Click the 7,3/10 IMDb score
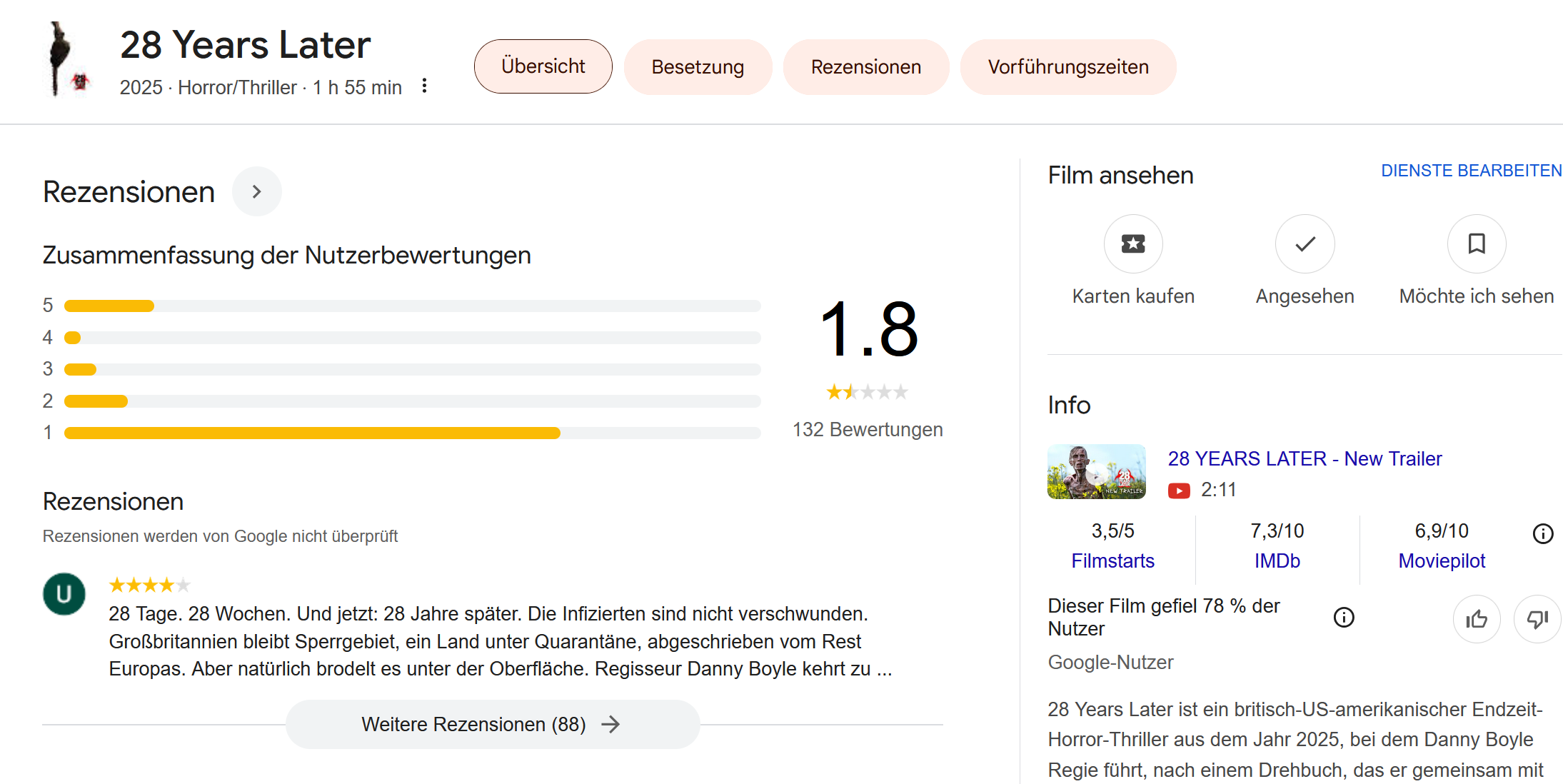Screen dimensions: 1563x784 click(1277, 531)
